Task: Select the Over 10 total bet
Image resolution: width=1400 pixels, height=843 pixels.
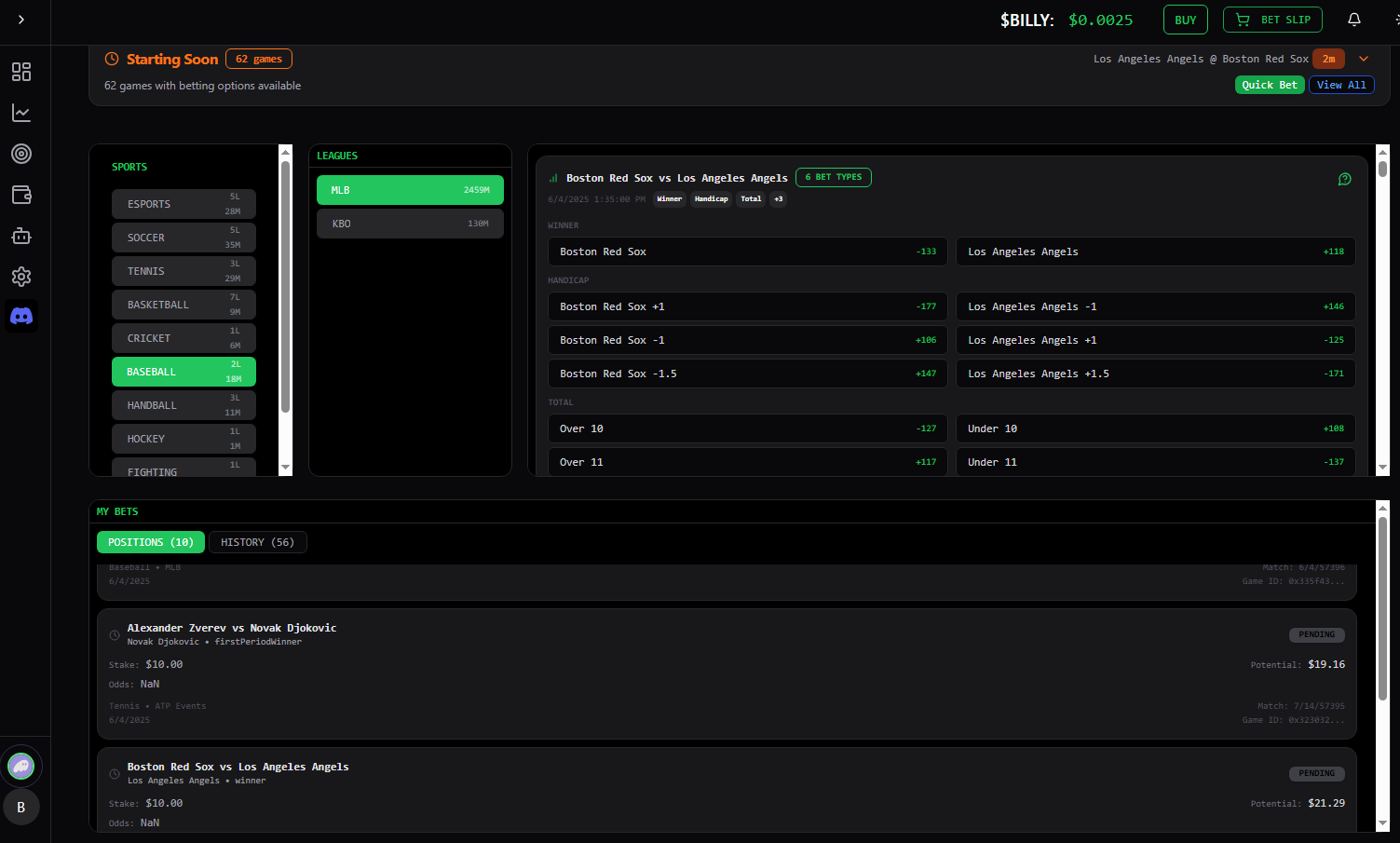Action: coord(748,428)
